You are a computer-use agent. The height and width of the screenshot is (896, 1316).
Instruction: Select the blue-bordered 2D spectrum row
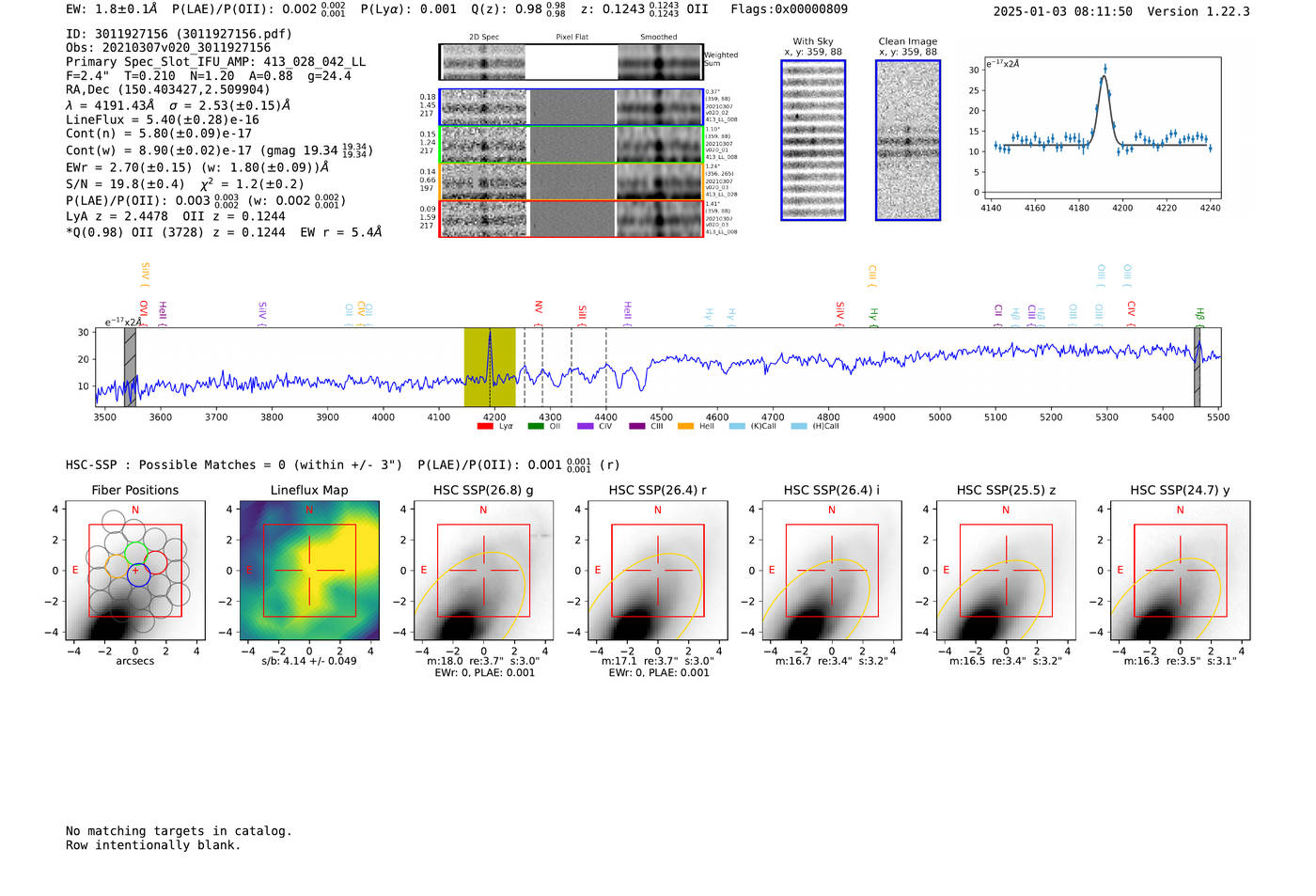click(x=572, y=107)
